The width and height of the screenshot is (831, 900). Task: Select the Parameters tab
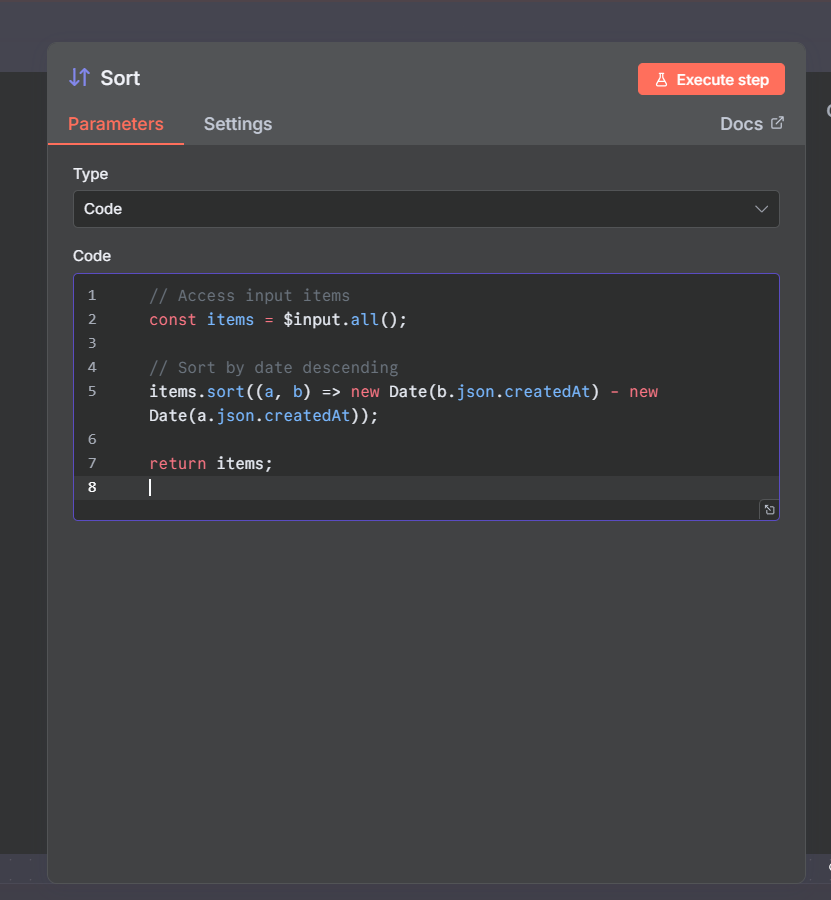pyautogui.click(x=115, y=124)
